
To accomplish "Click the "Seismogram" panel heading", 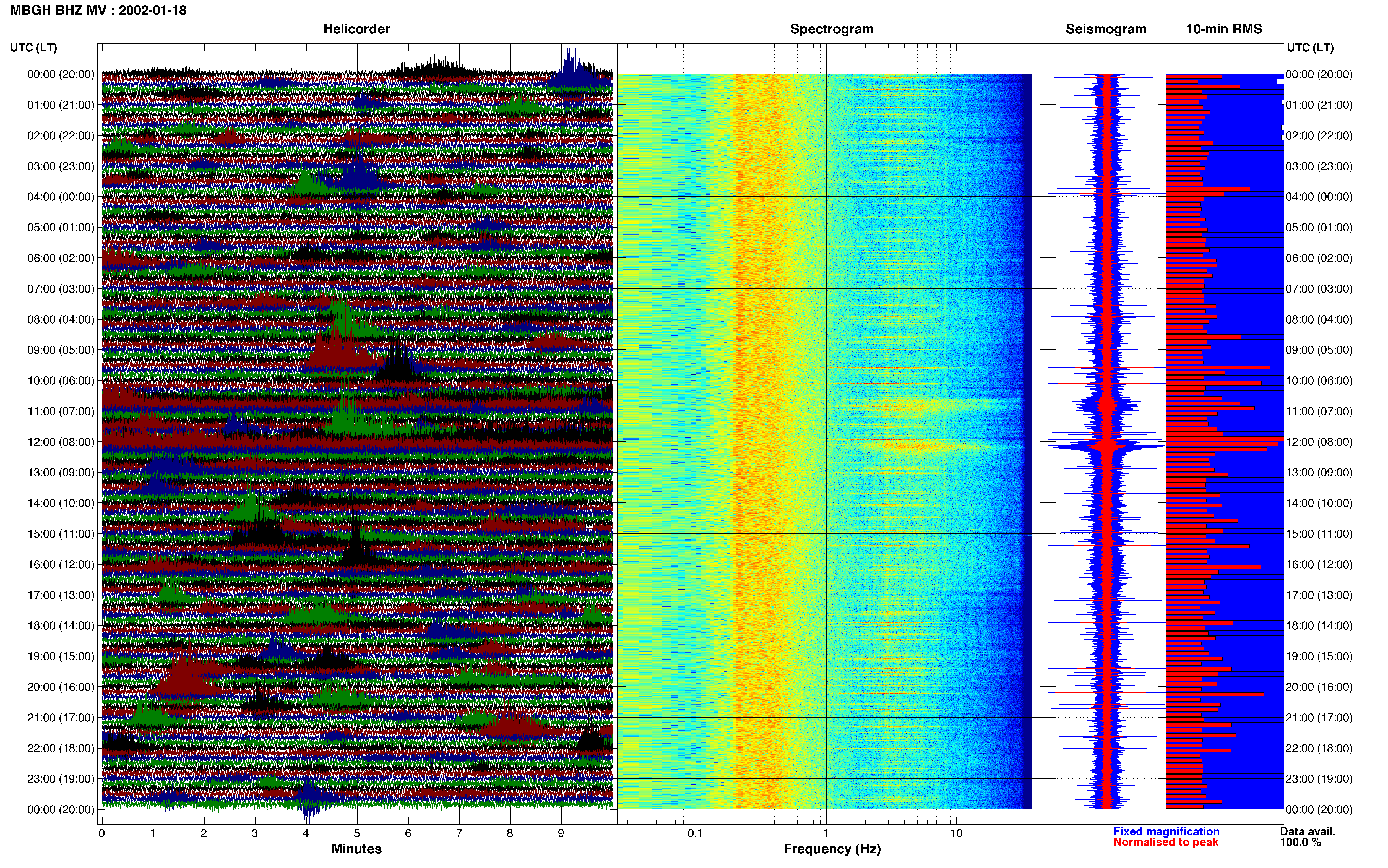I will pyautogui.click(x=1106, y=29).
